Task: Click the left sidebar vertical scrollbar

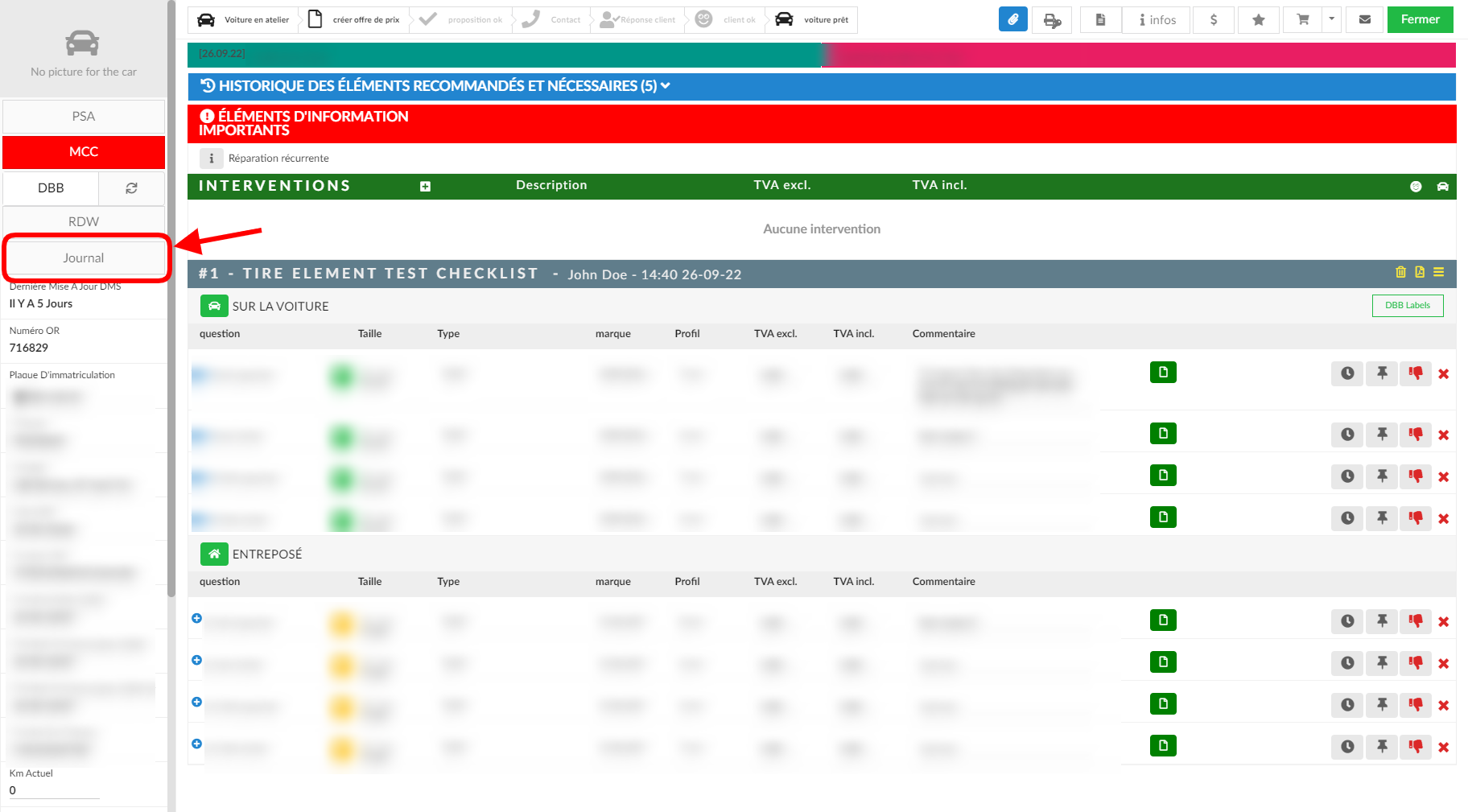Action: (x=171, y=298)
